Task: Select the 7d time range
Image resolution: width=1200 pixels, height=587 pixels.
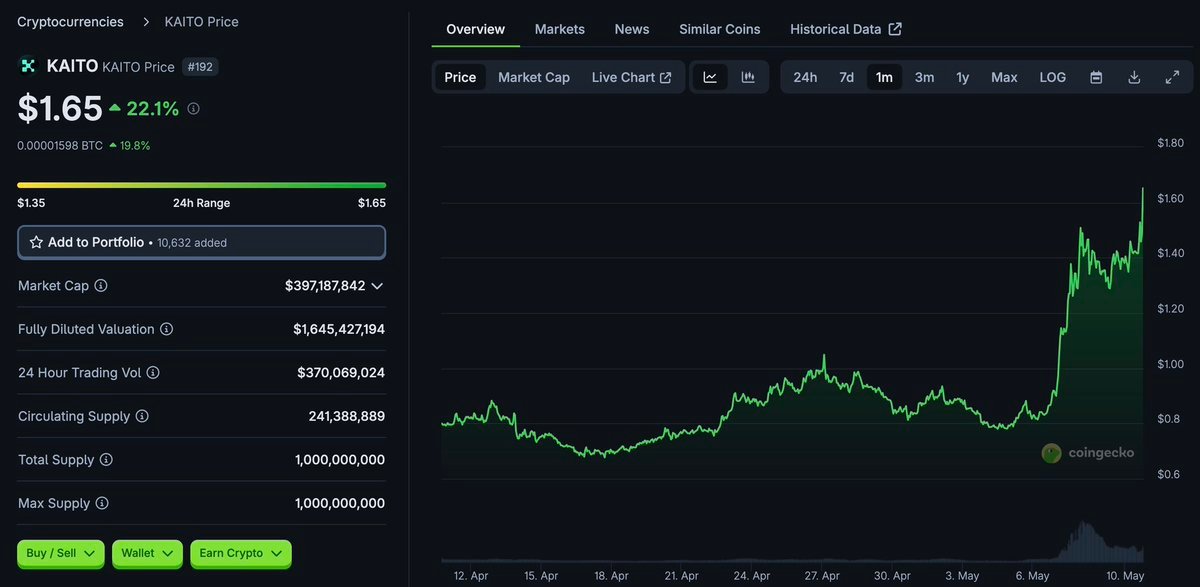Action: 846,77
